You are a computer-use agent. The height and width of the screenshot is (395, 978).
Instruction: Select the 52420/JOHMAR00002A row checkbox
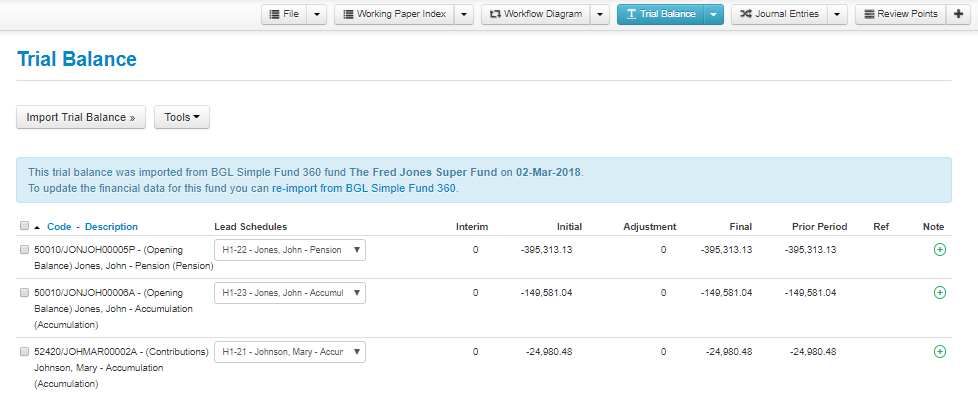(24, 351)
